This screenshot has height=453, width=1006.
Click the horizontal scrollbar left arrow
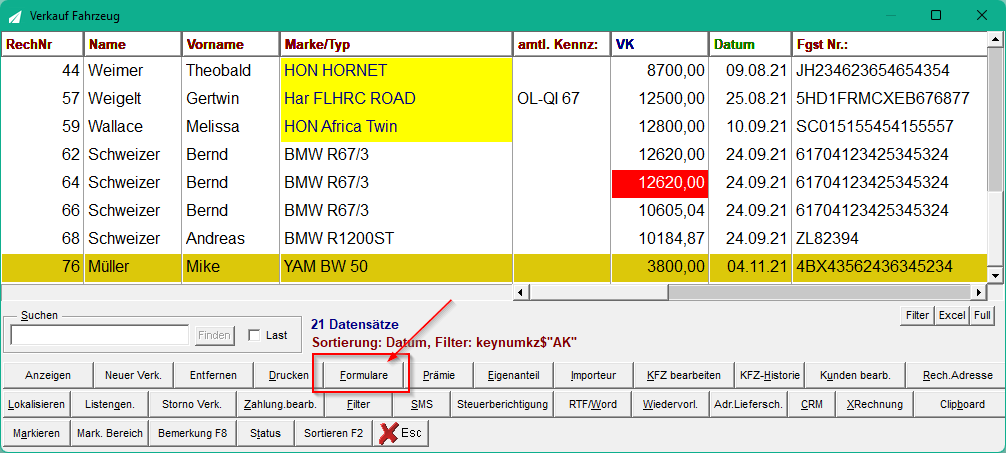[520, 293]
